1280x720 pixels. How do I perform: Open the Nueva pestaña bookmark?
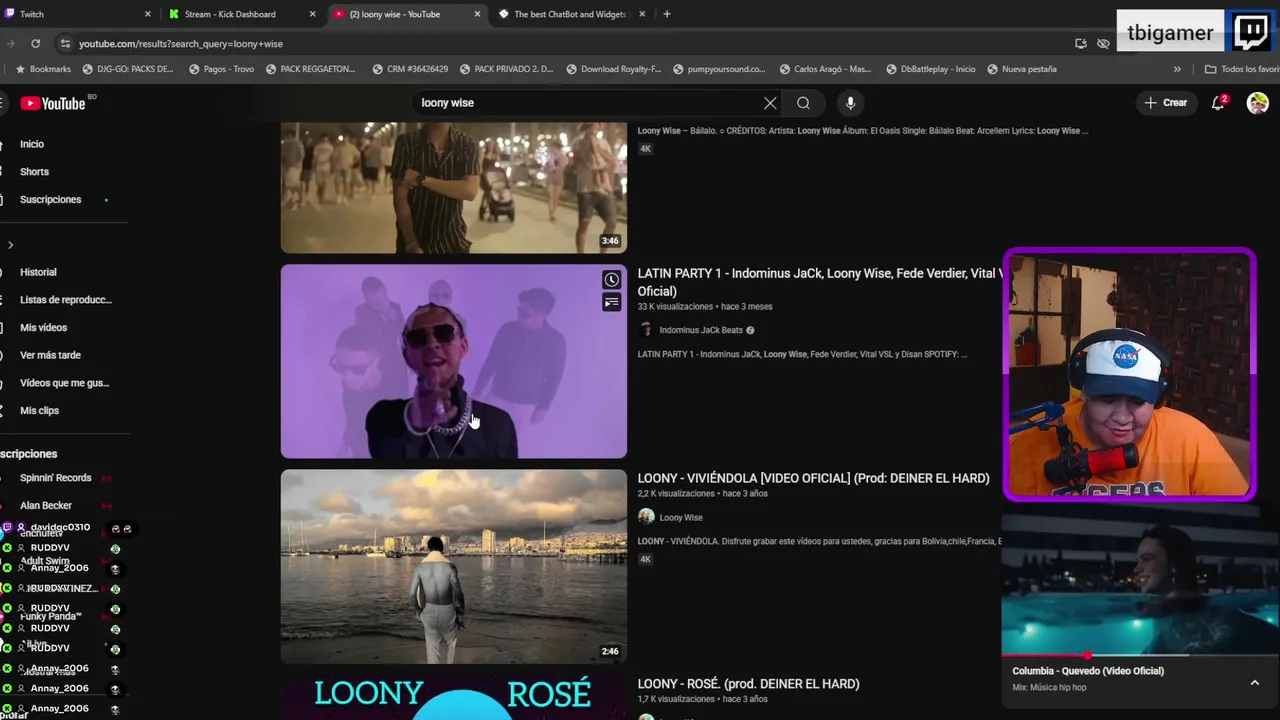click(1022, 69)
